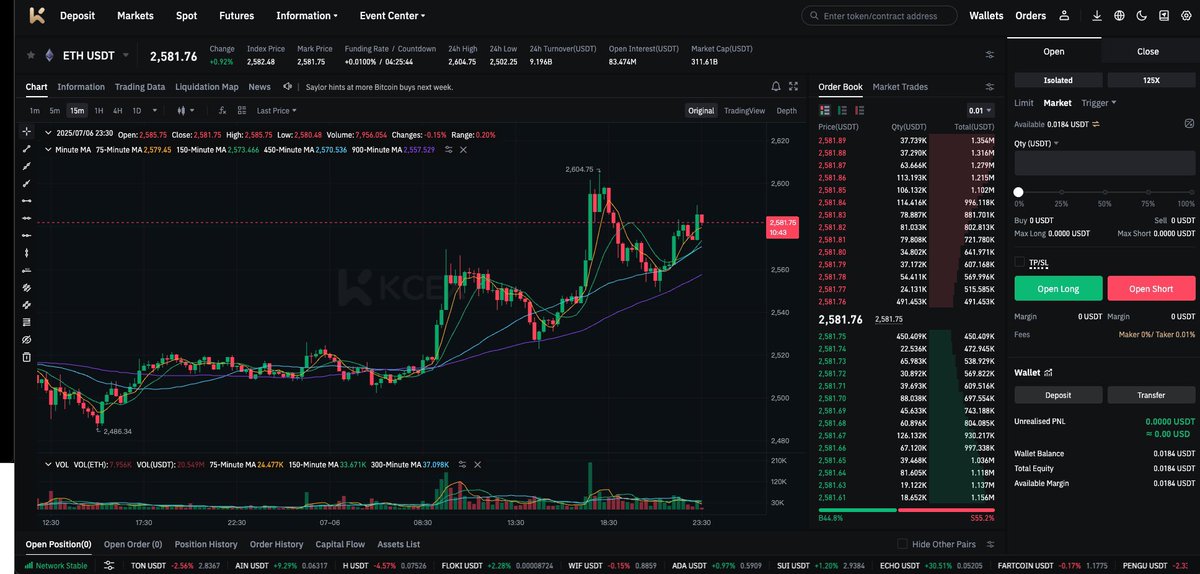This screenshot has height=574, width=1200.
Task: Select the vertical price range arrow tool
Action: (26, 253)
